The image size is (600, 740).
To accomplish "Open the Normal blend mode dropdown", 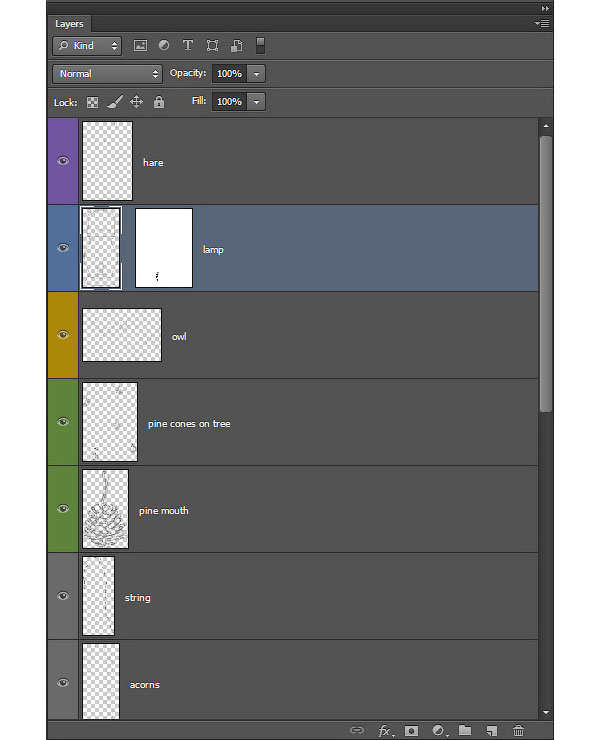I will point(108,74).
